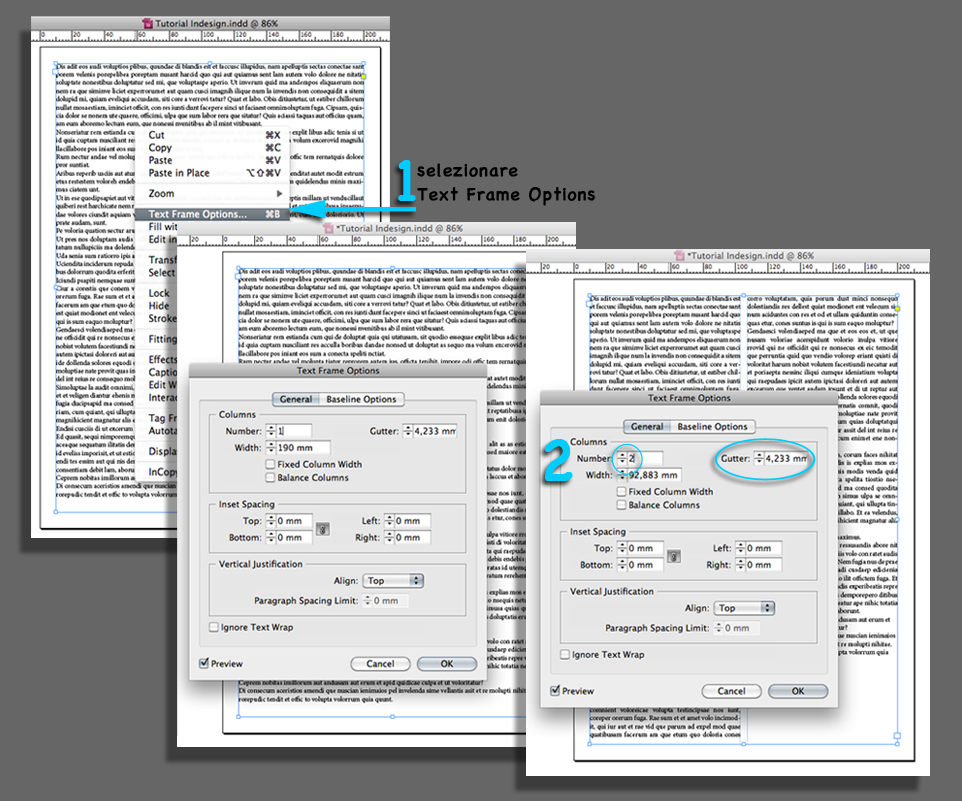Open the Align dropdown in the first dialog
Image resolution: width=962 pixels, height=801 pixels.
coord(395,579)
